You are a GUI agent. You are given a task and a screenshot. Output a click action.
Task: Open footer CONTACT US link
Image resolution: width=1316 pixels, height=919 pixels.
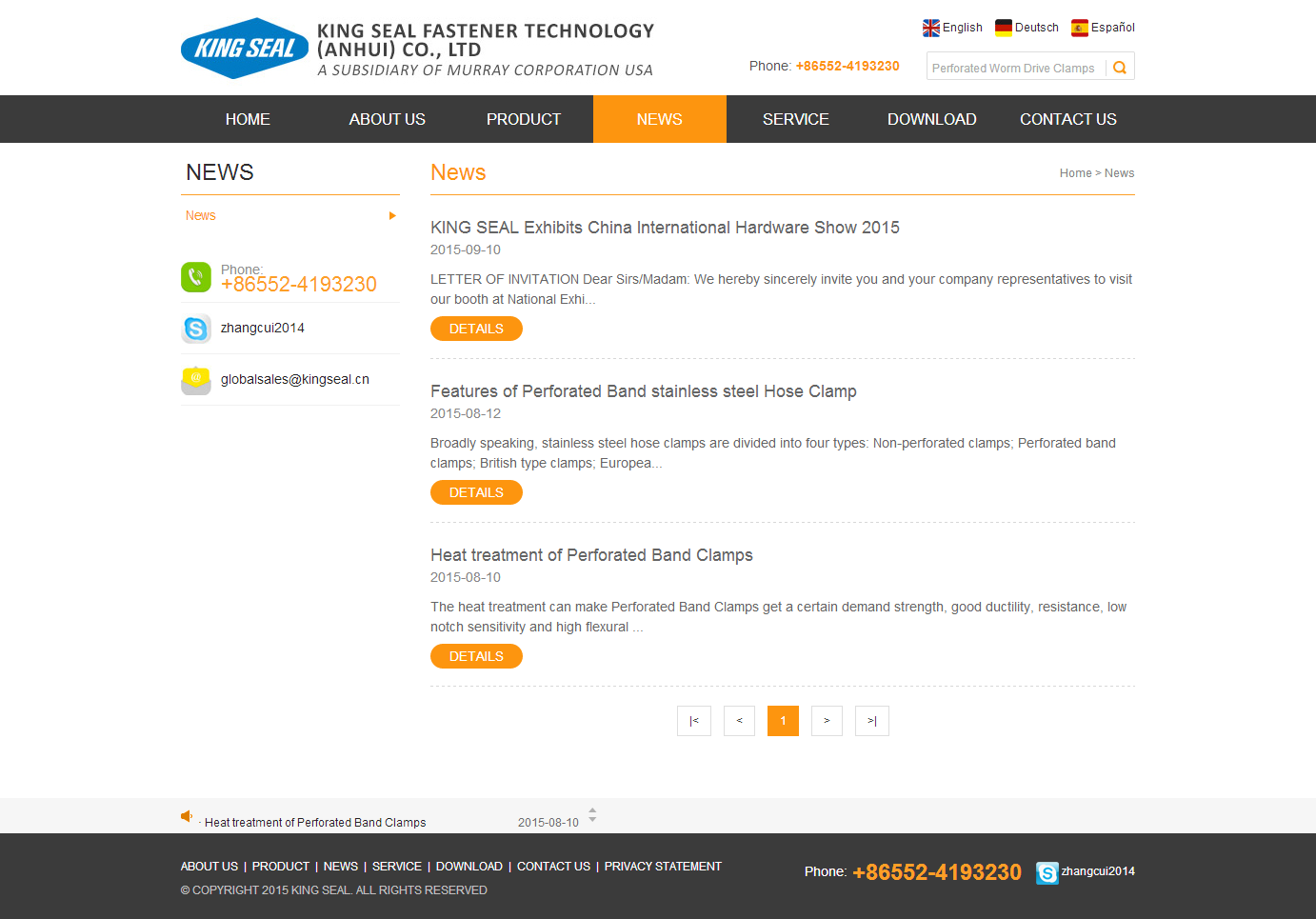(x=553, y=867)
